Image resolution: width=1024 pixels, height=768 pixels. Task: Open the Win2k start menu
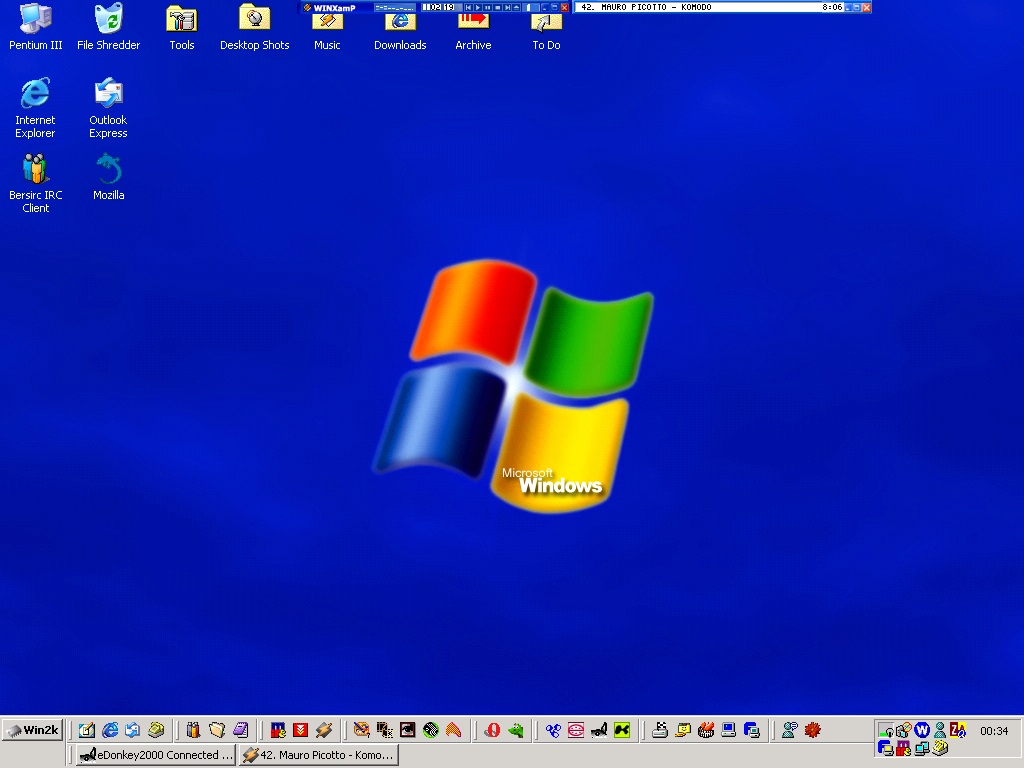pyautogui.click(x=33, y=730)
